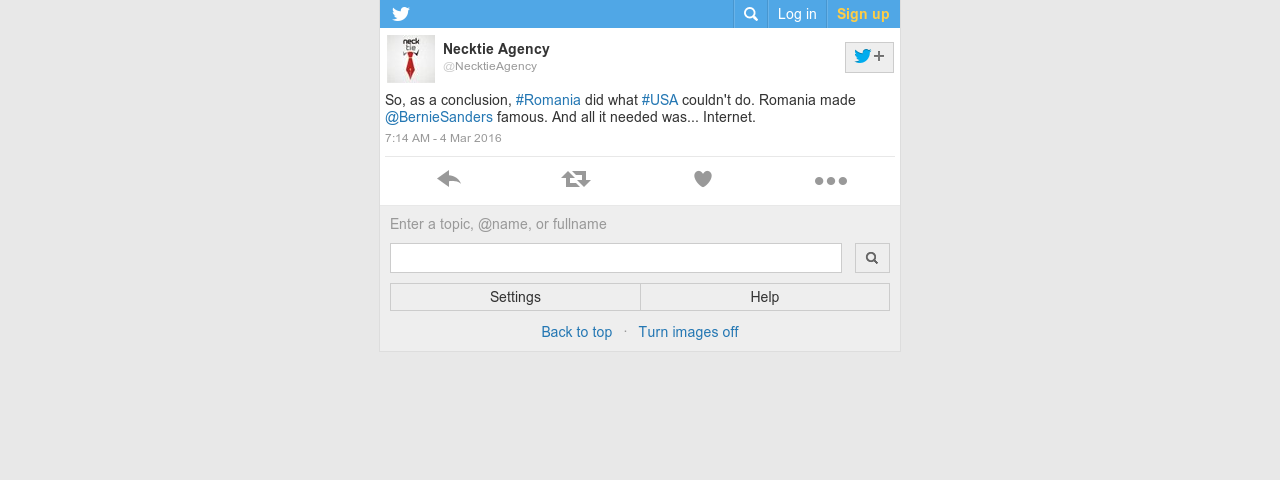The height and width of the screenshot is (480, 1280).
Task: Click the Log in link
Action: 797,14
